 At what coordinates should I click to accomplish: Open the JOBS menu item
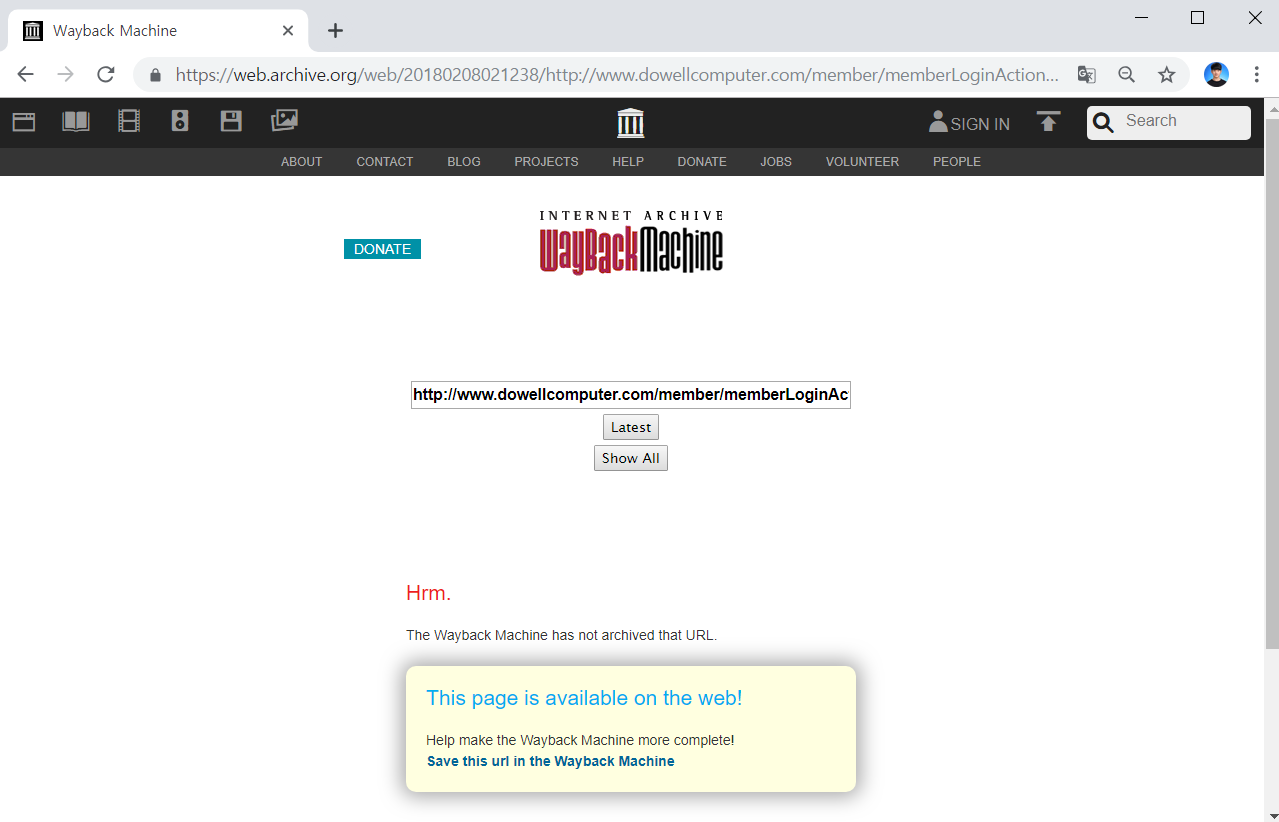tap(776, 162)
